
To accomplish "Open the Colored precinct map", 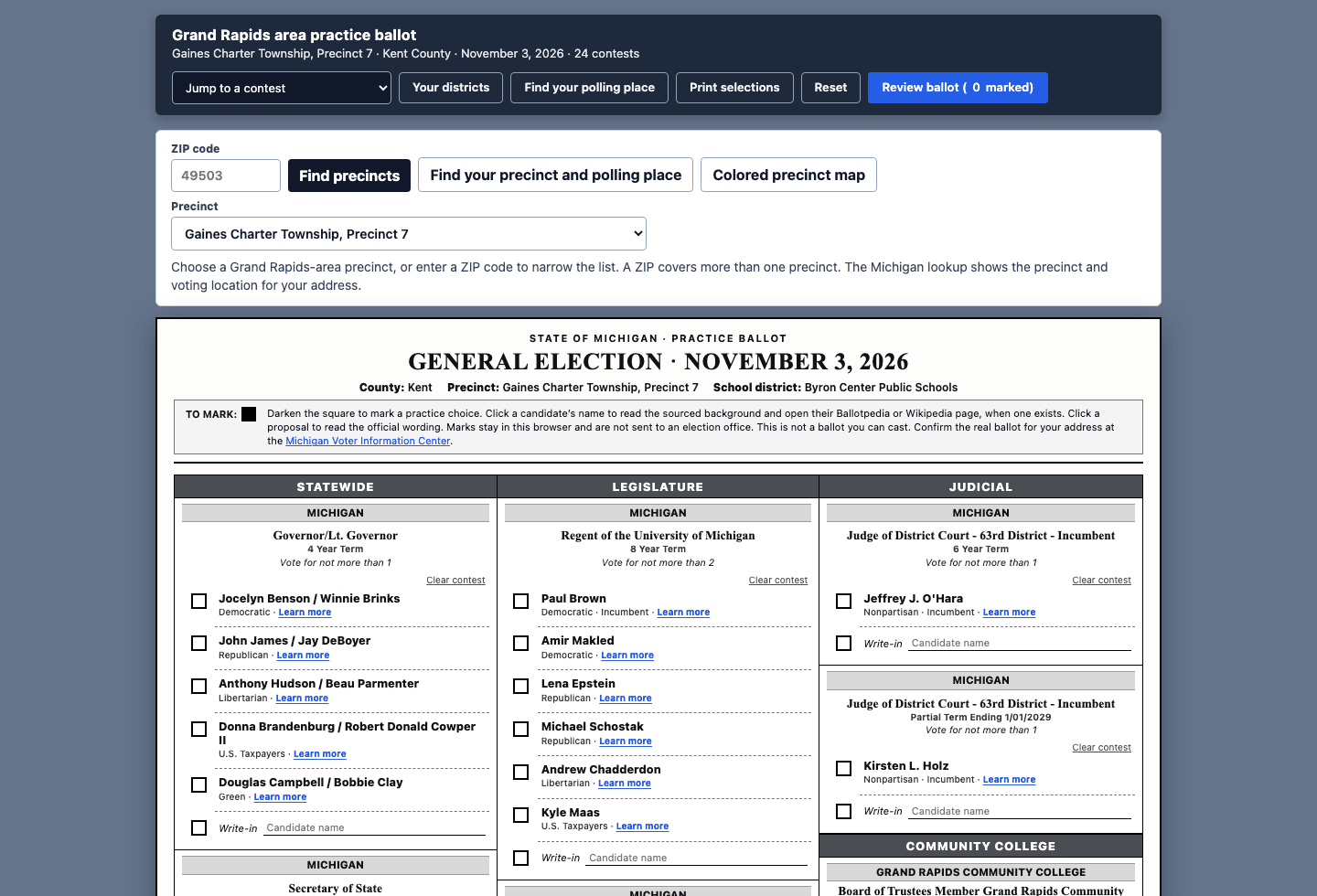I will (788, 176).
